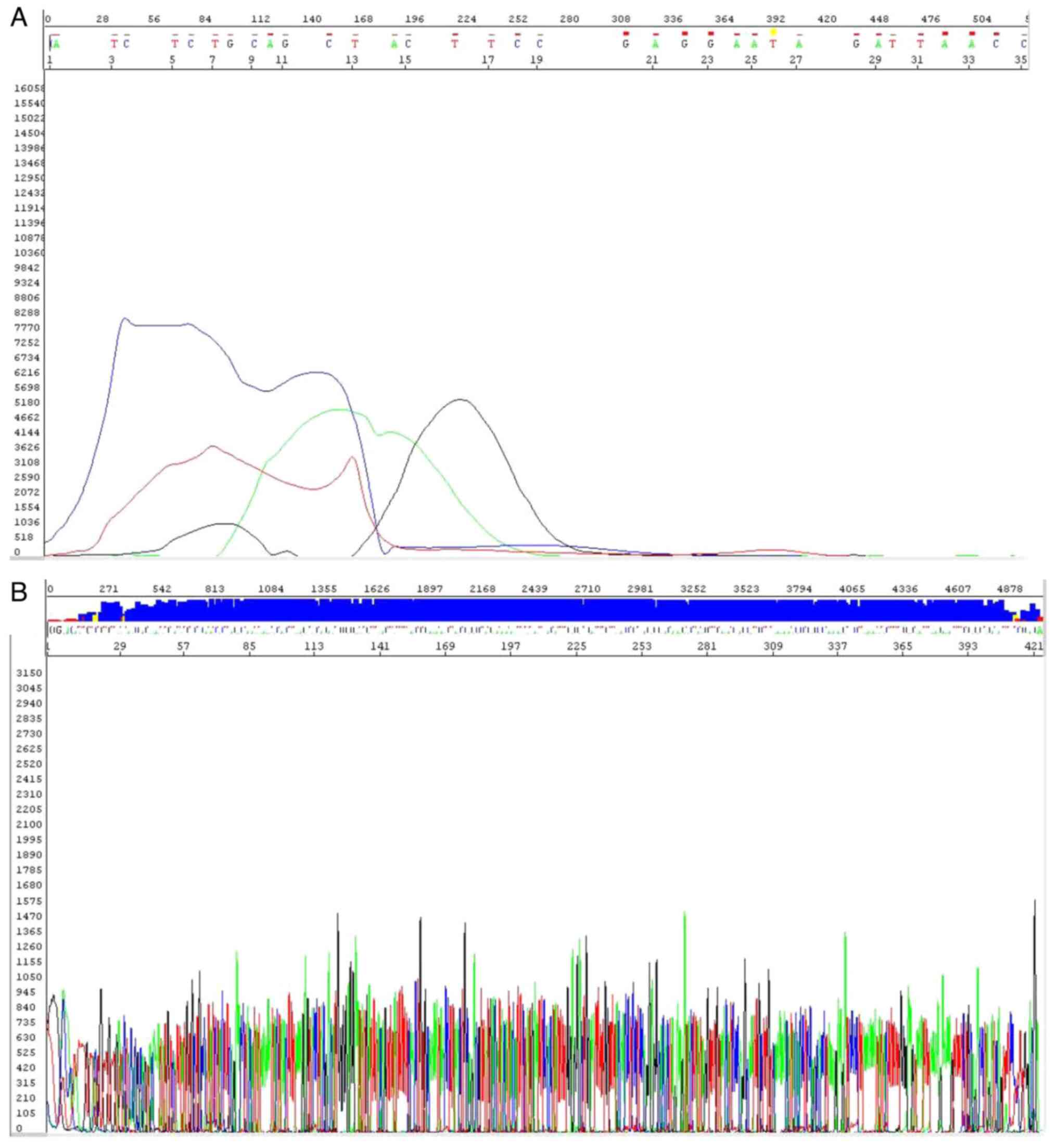Select the red T base call above position 13

(354, 44)
